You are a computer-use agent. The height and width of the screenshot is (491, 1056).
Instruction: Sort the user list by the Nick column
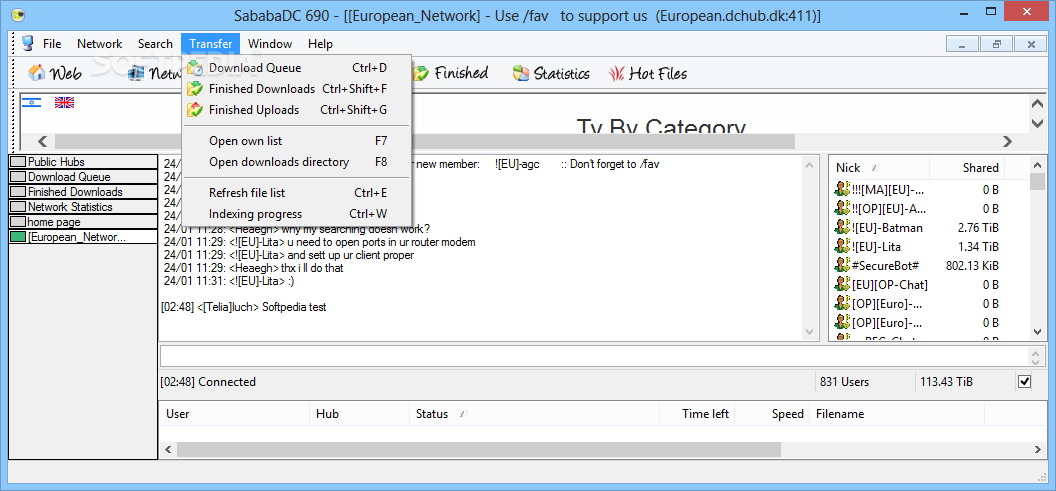tap(880, 168)
